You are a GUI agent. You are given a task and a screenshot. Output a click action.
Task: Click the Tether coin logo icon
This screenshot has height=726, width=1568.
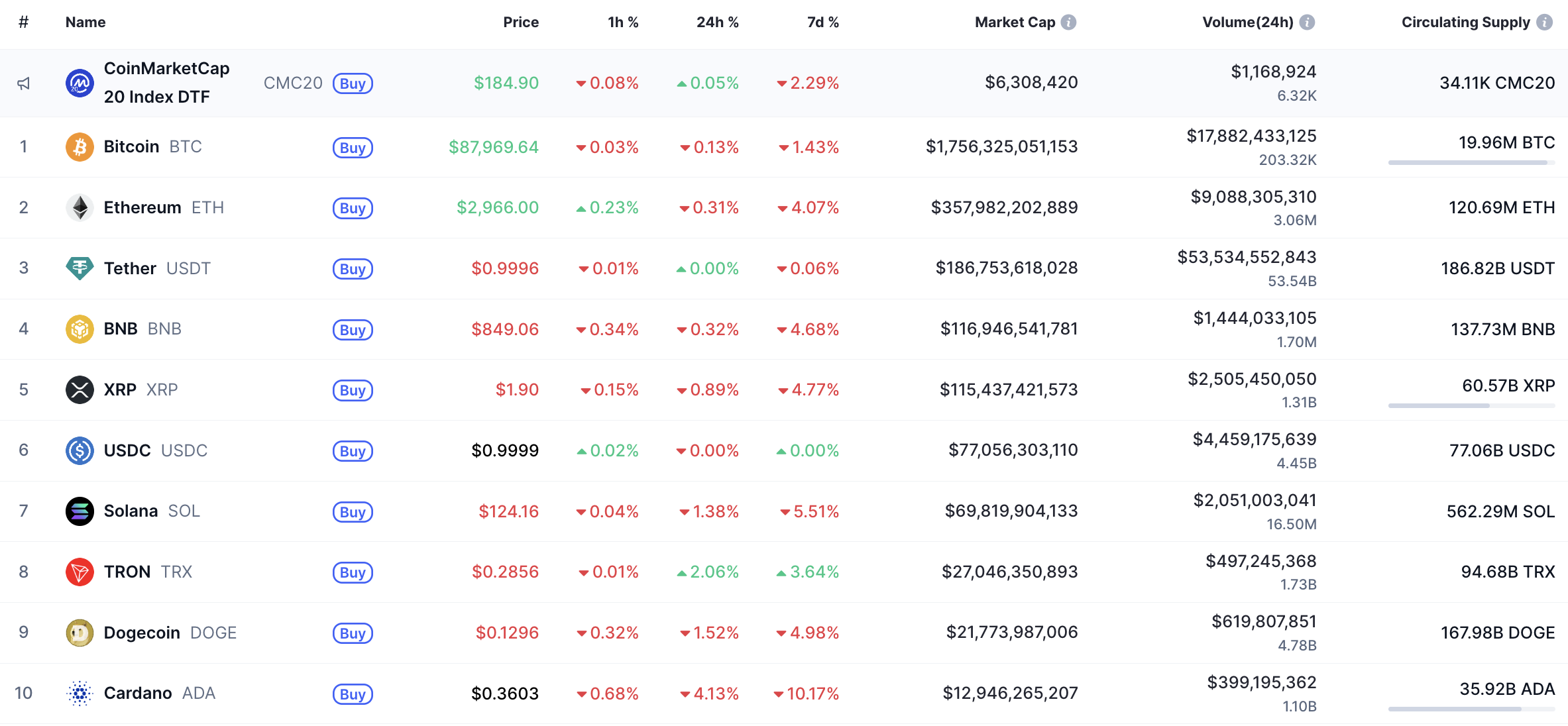[x=80, y=268]
